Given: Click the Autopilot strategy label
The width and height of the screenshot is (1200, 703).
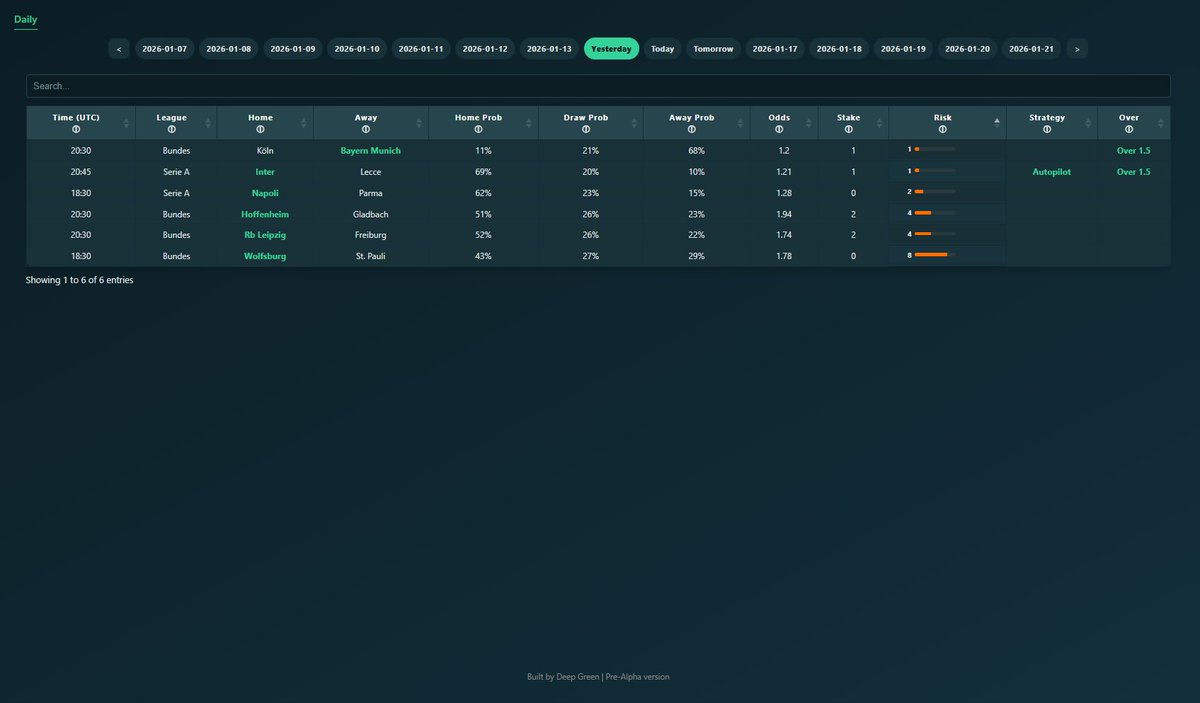Looking at the screenshot, I should (x=1052, y=172).
